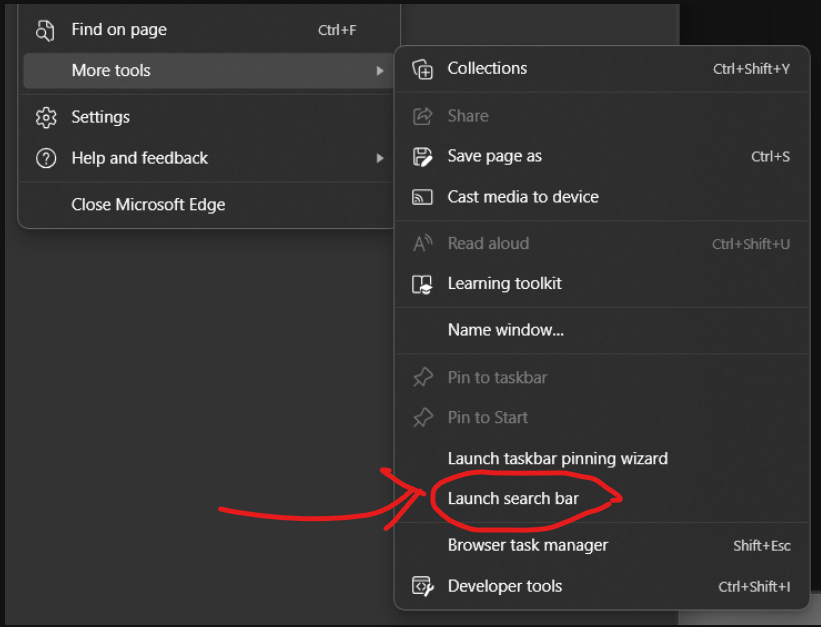
Task: Click the Share arrow icon
Action: 423,116
